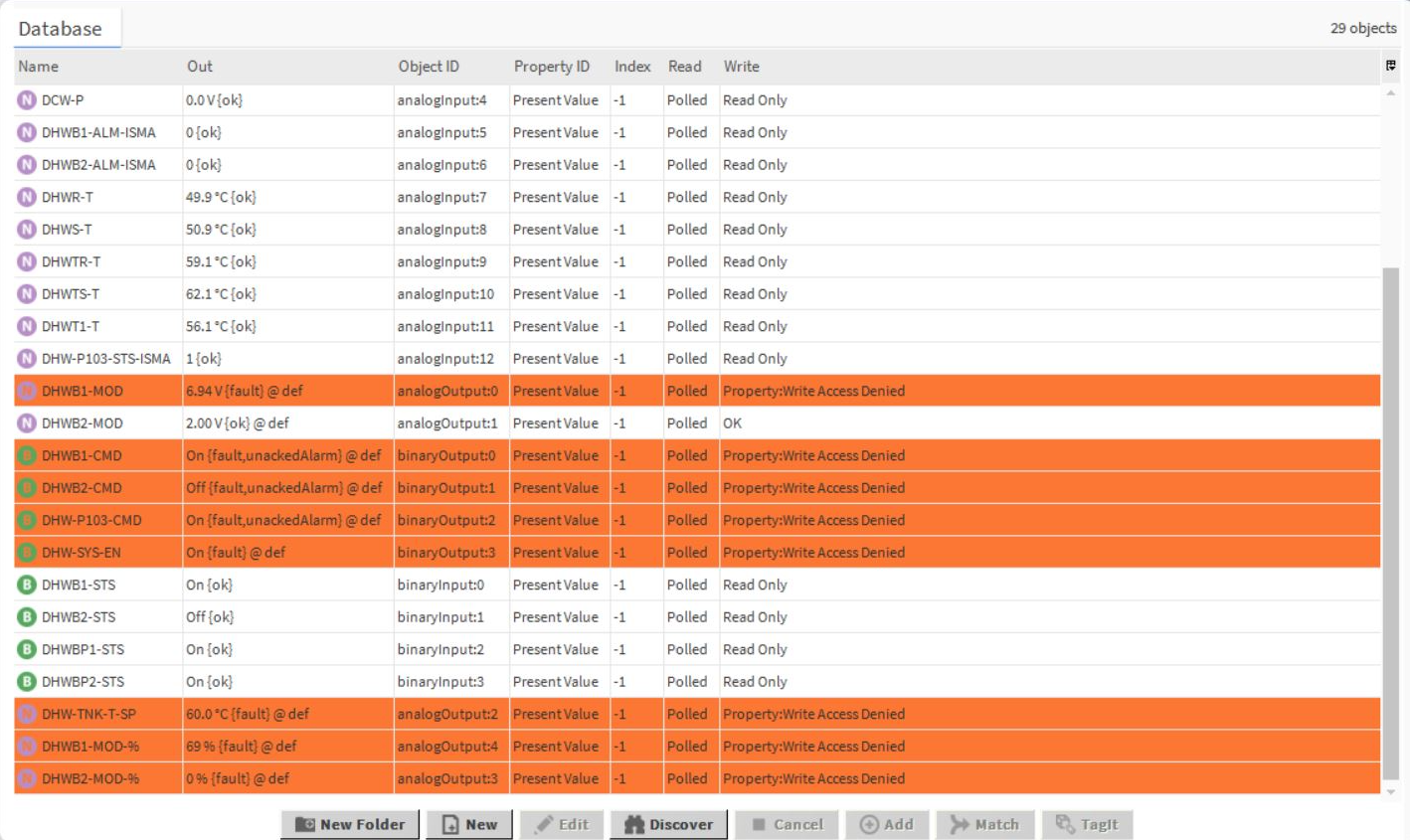The width and height of the screenshot is (1410, 840).
Task: Click the Discover button
Action: 669,824
